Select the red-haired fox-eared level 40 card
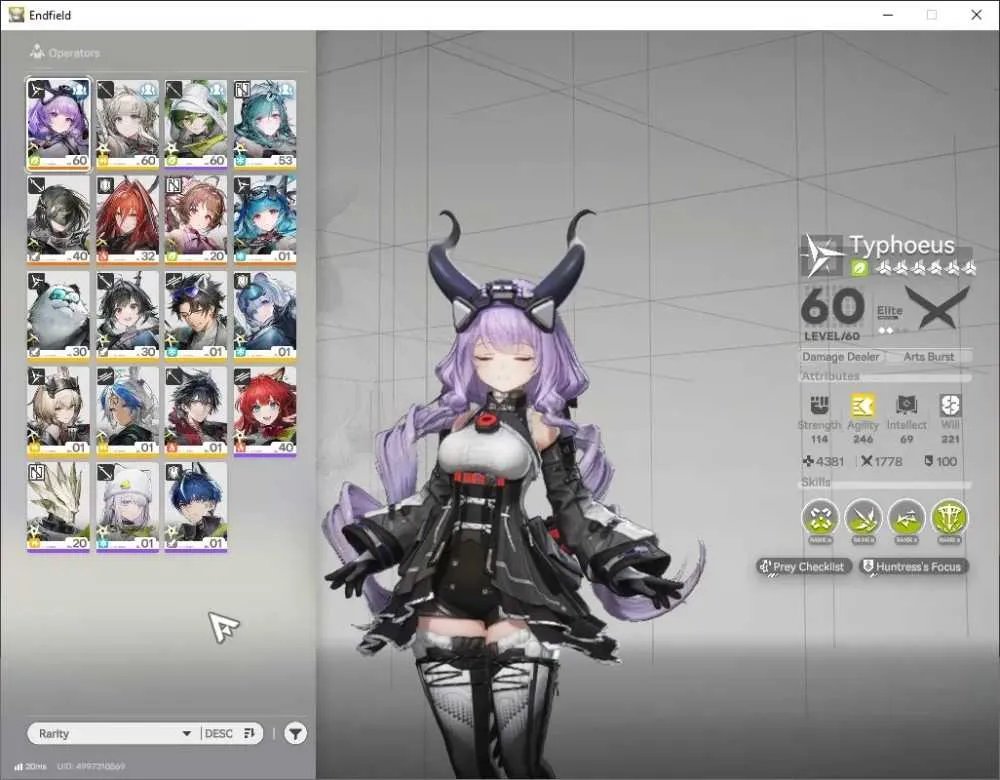 pyautogui.click(x=265, y=412)
